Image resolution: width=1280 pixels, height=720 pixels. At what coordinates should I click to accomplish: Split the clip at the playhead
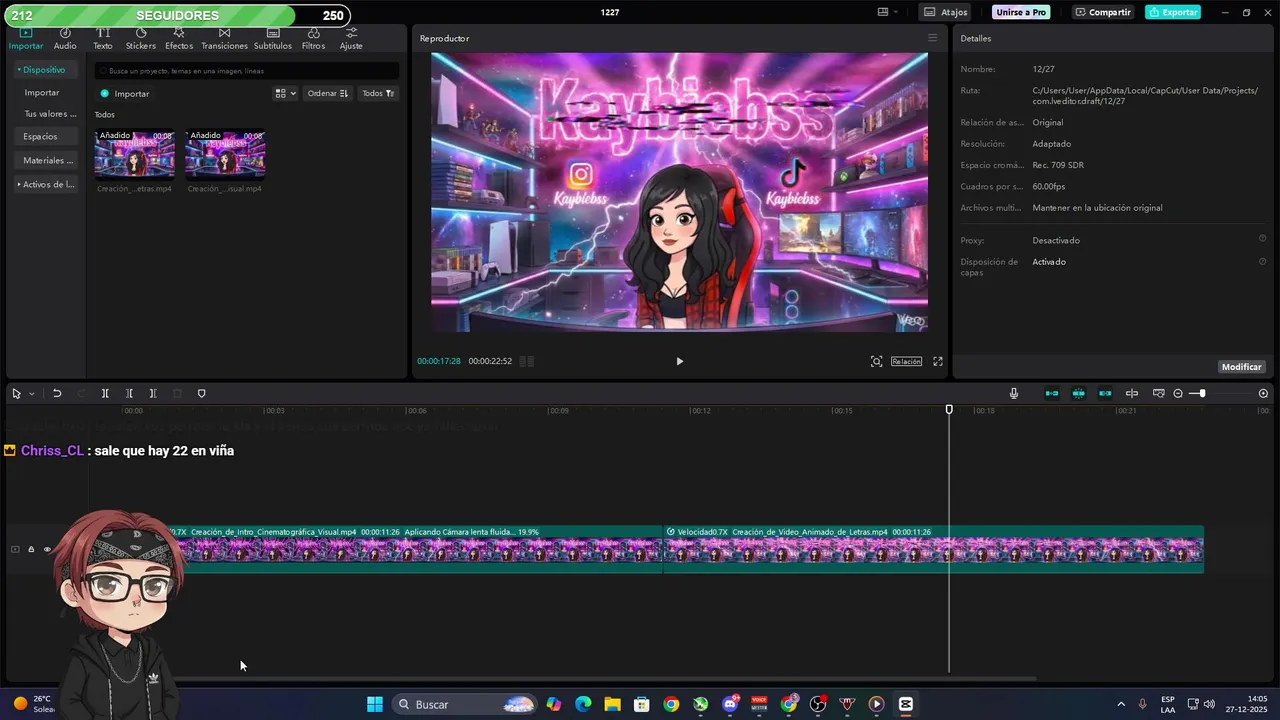click(105, 394)
